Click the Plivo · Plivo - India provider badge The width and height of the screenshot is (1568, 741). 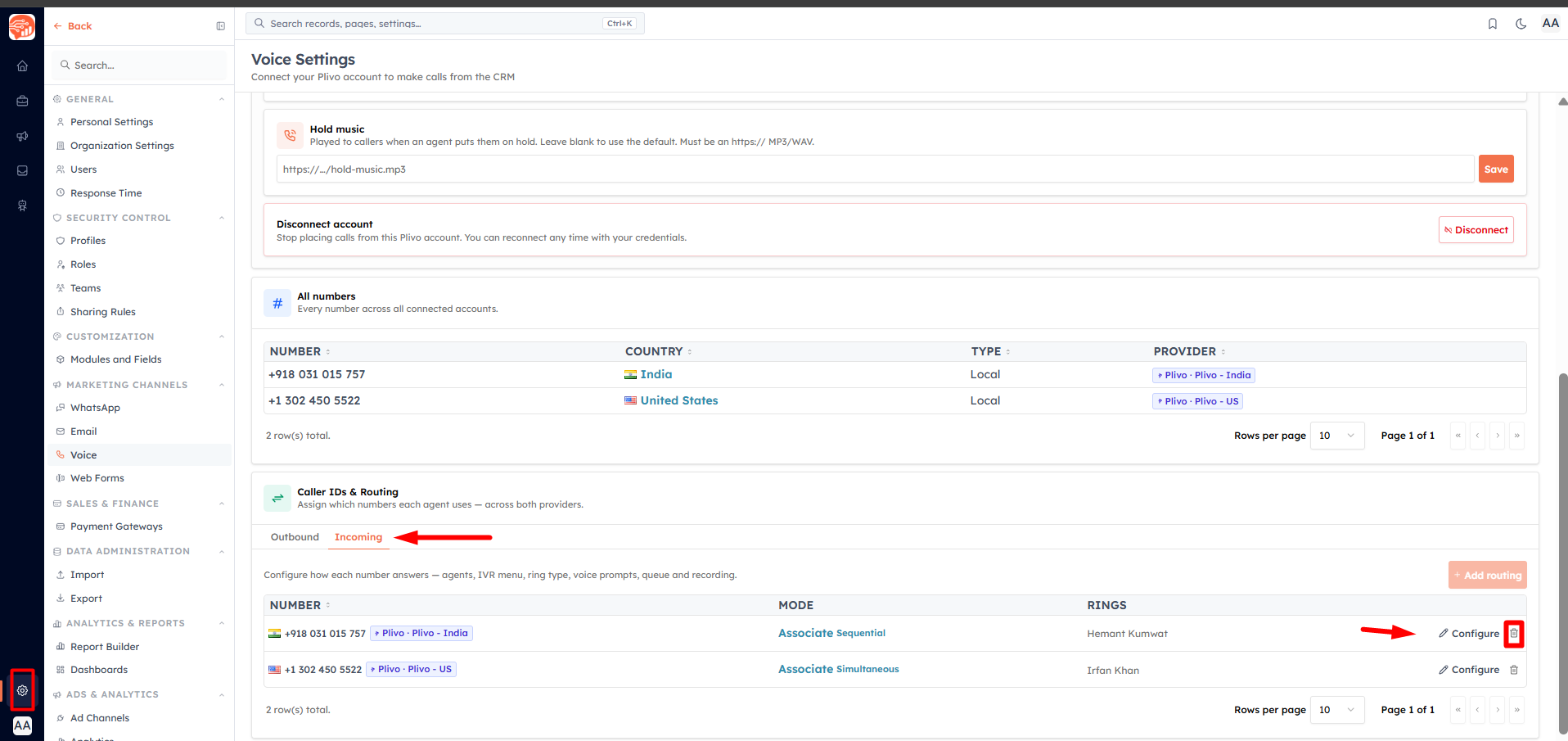point(1203,375)
